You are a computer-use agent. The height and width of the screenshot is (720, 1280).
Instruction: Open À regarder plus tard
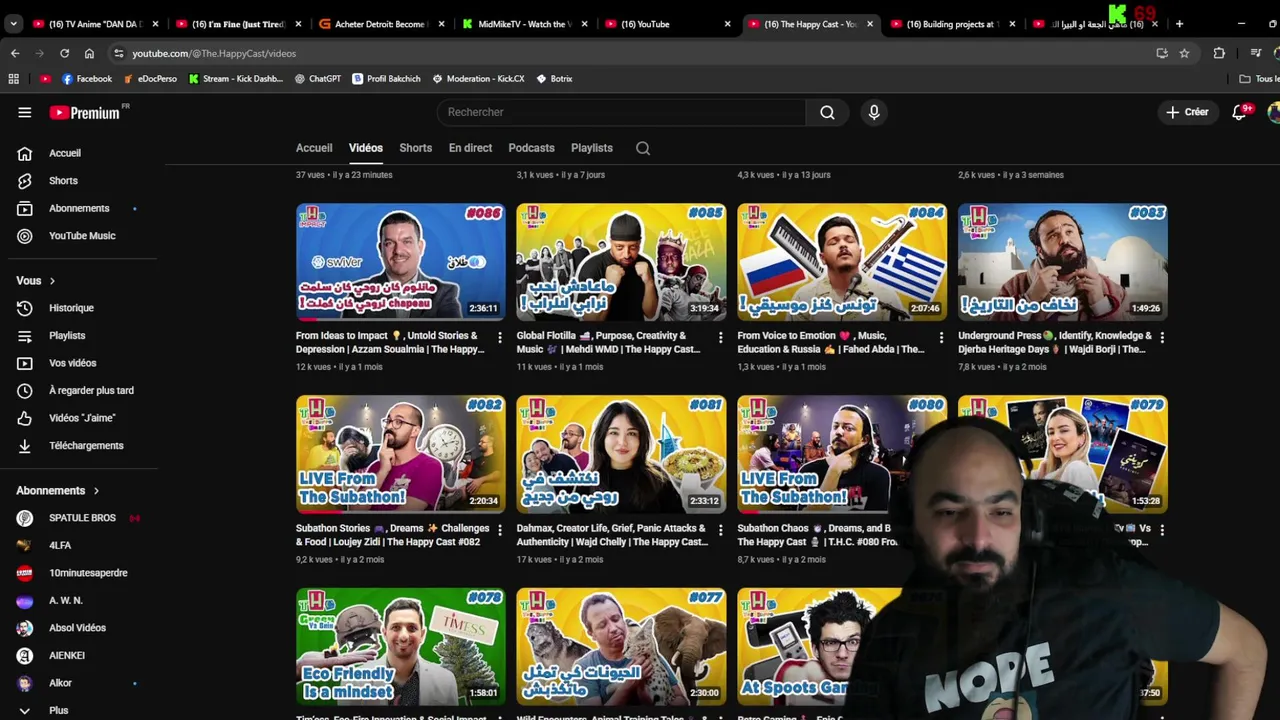click(91, 391)
